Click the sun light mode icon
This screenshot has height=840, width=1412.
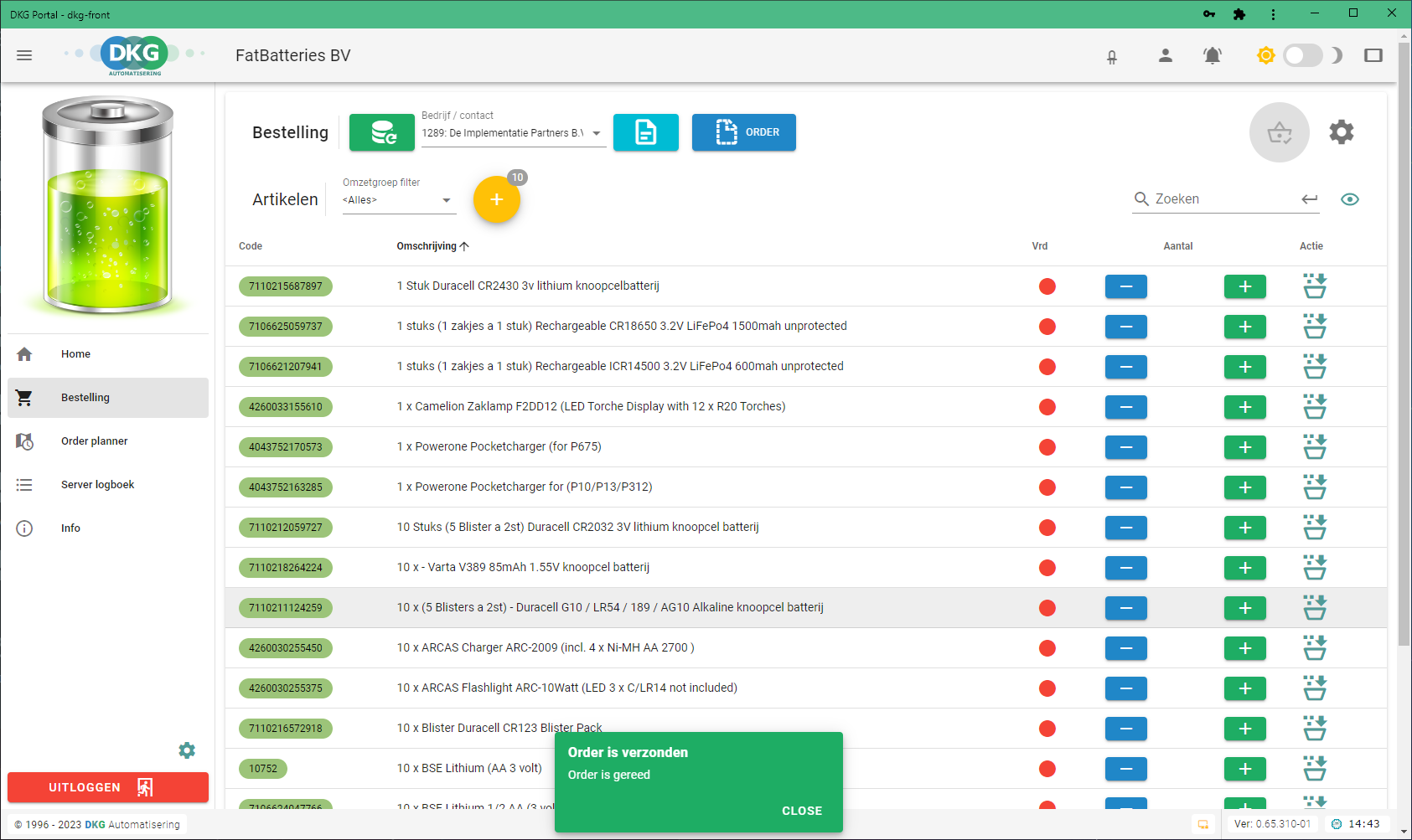click(1265, 55)
